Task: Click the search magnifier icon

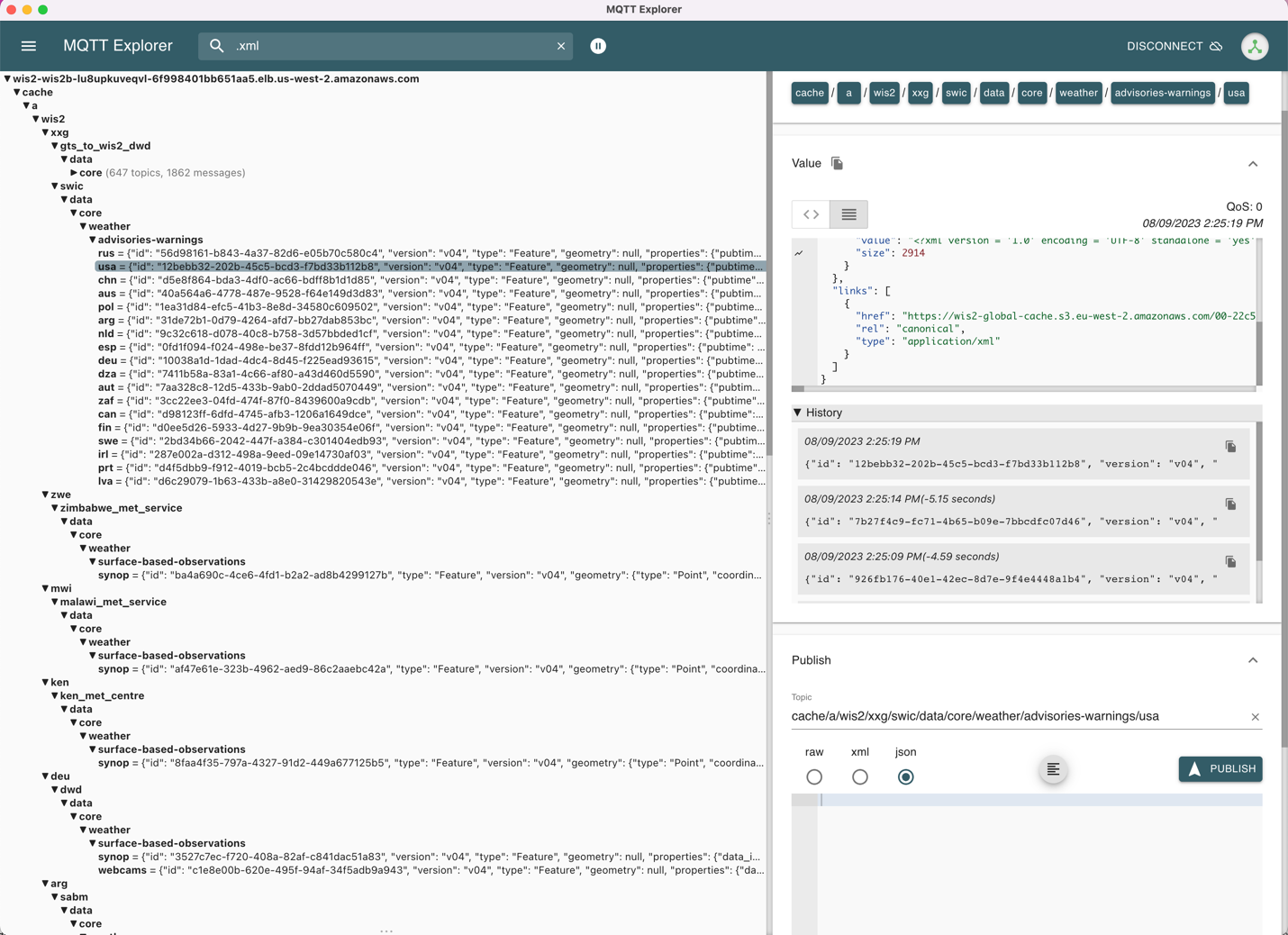Action: 216,46
